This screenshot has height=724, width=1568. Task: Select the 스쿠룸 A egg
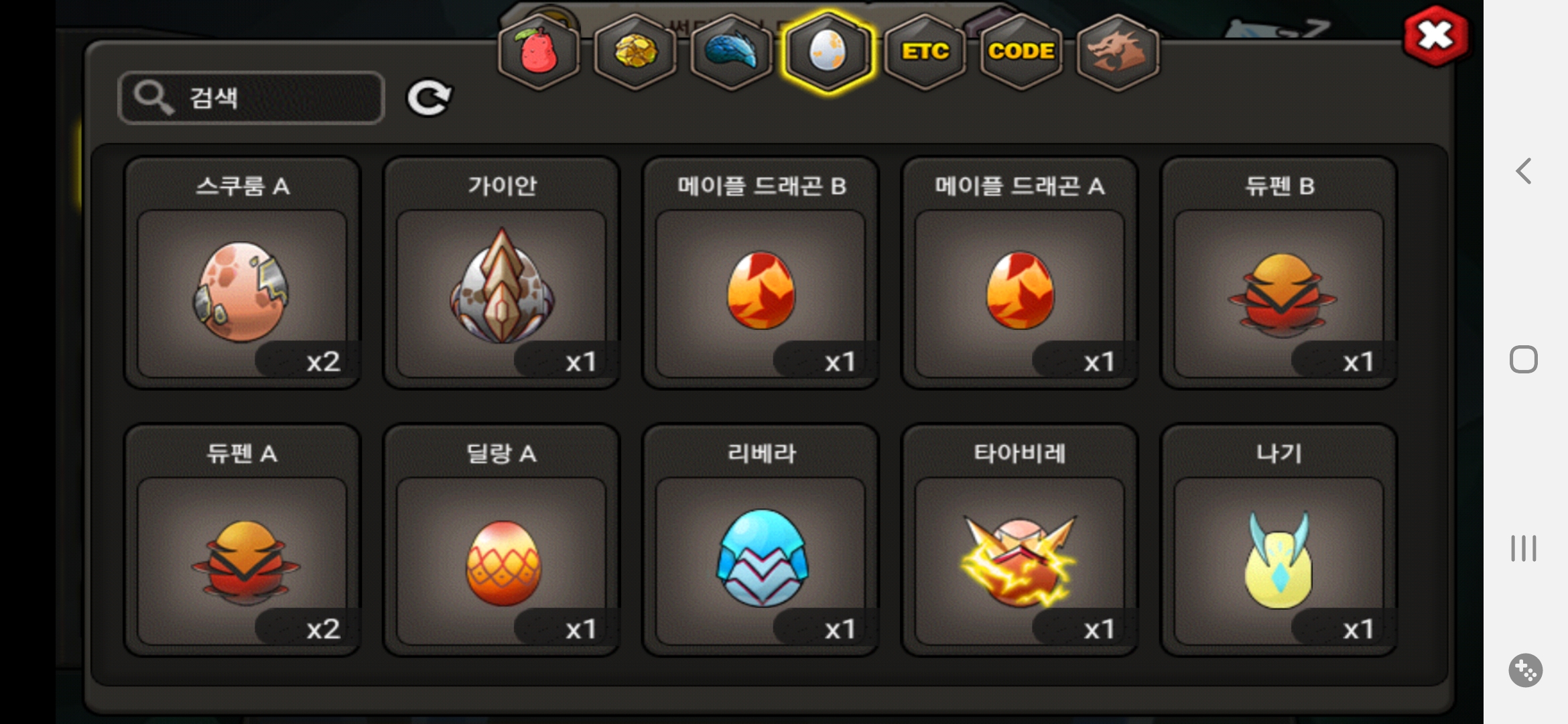coord(243,273)
